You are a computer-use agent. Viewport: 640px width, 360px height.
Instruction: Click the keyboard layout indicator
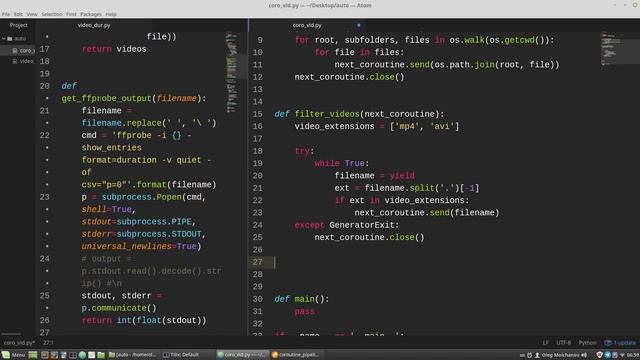pyautogui.click(x=522, y=355)
